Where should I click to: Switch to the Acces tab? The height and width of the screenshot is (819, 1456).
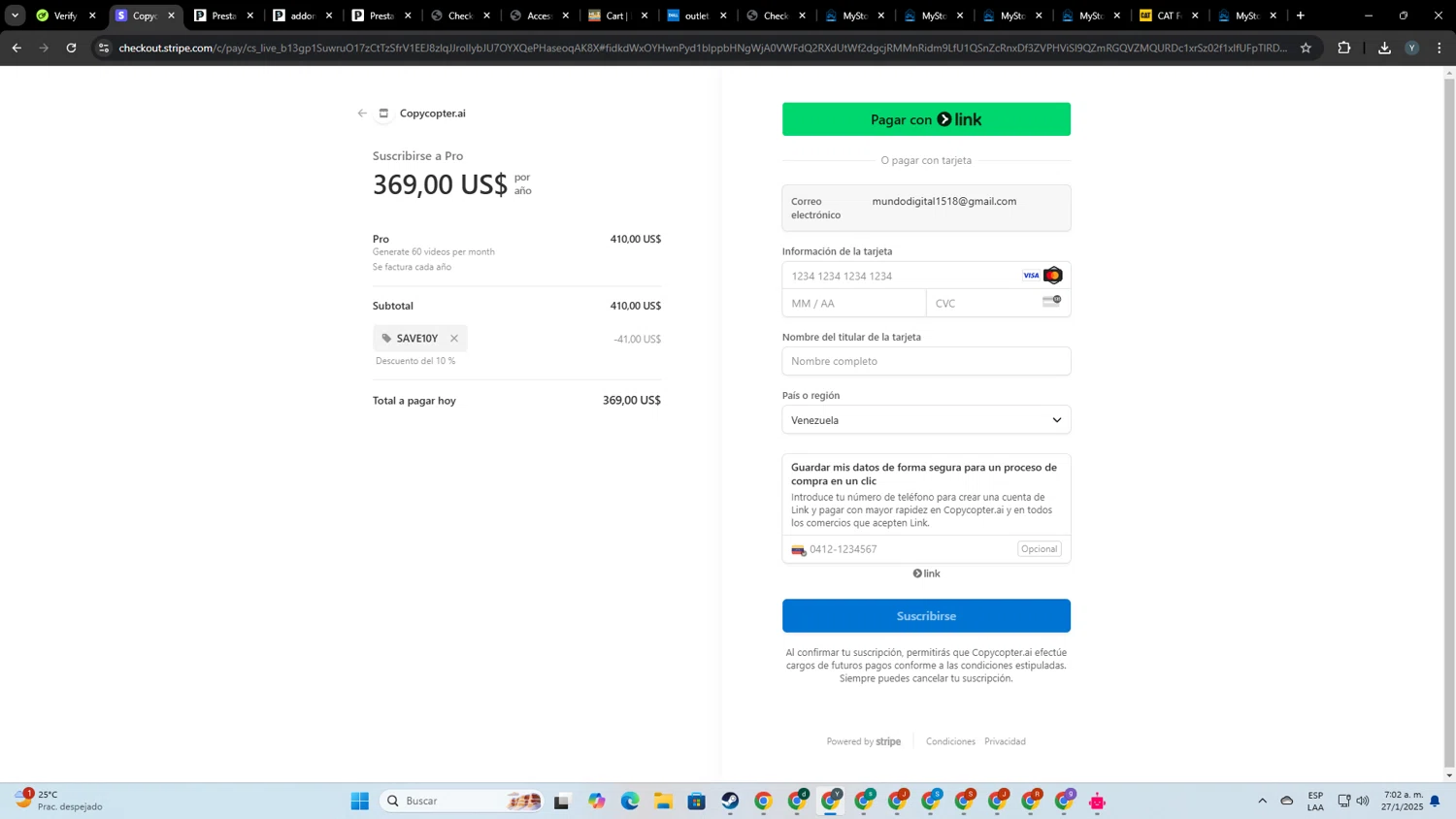click(539, 16)
